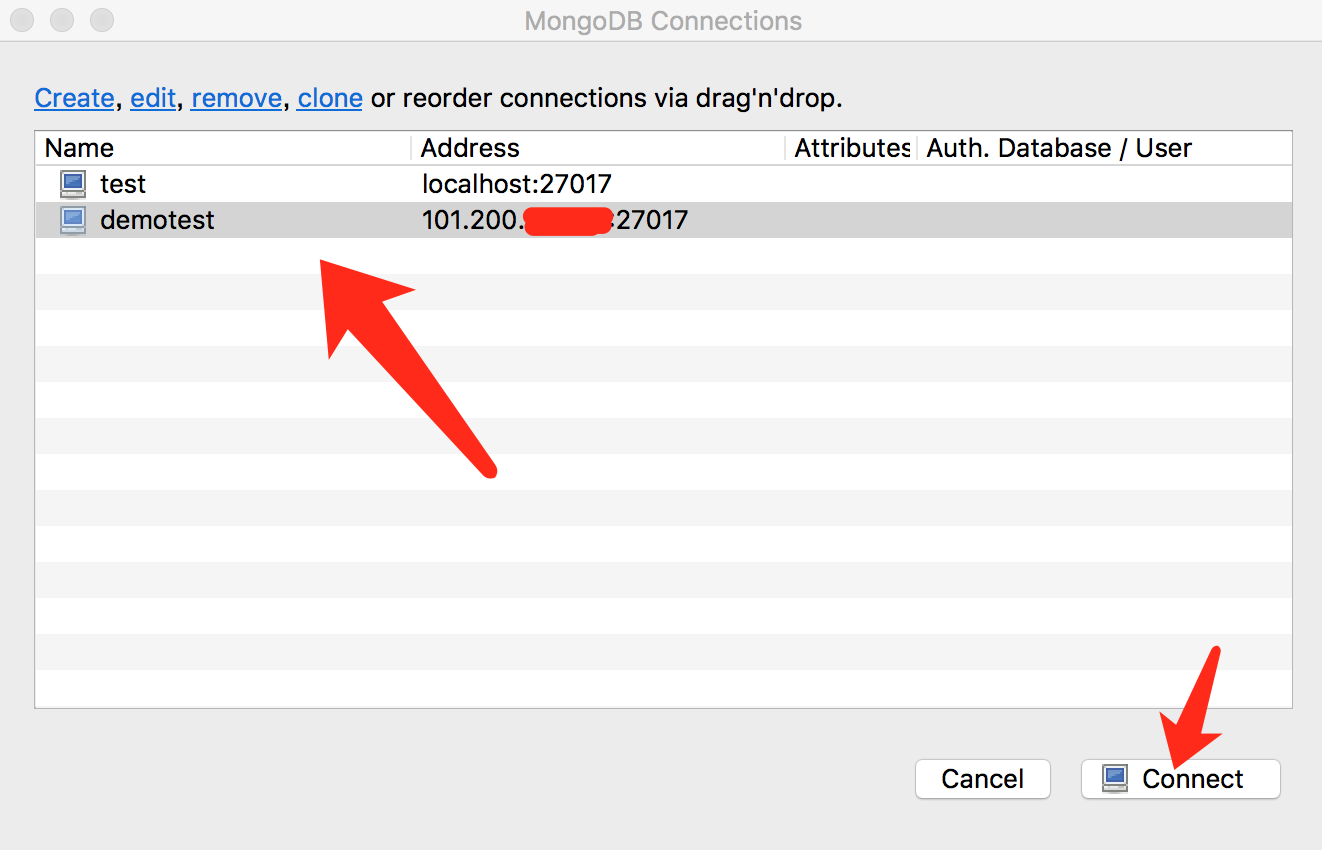Screen dimensions: 1322x850
Task: Click the remove connection link
Action: 236,98
